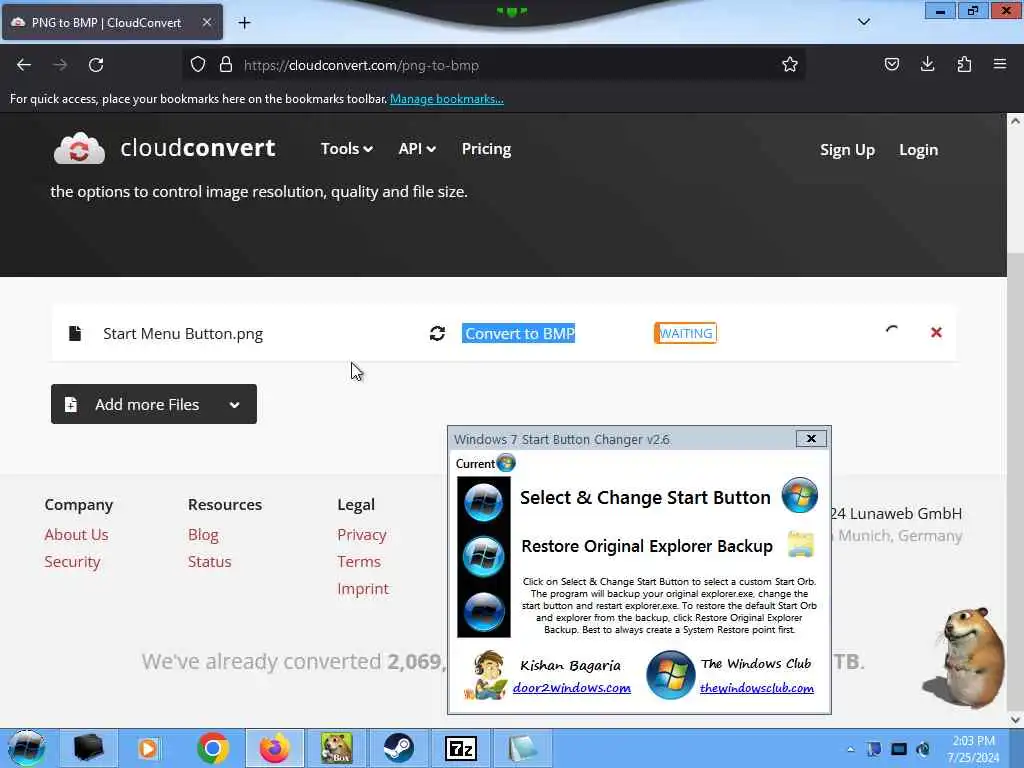Close the Start Button Changer window
Image resolution: width=1024 pixels, height=768 pixels.
811,439
